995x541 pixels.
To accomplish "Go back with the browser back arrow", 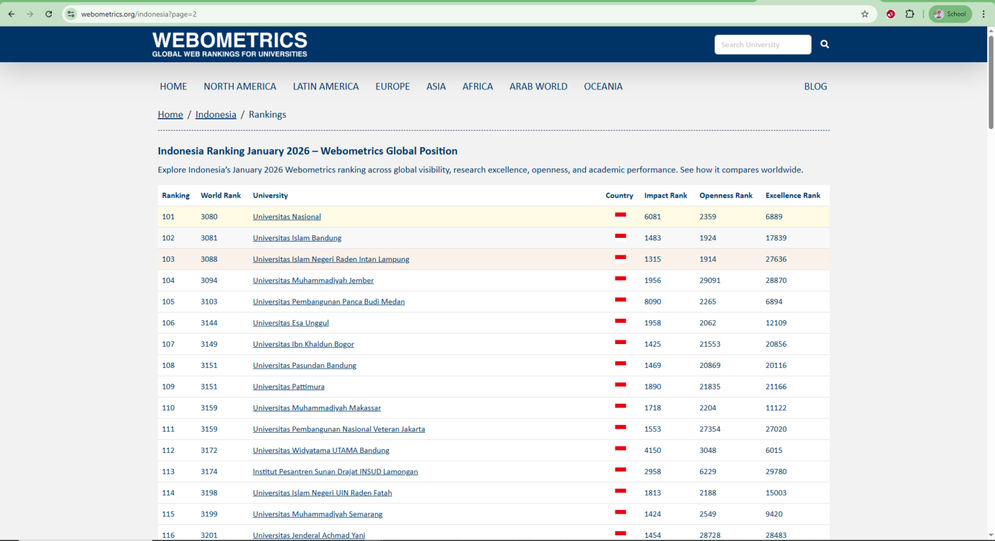I will pyautogui.click(x=11, y=14).
